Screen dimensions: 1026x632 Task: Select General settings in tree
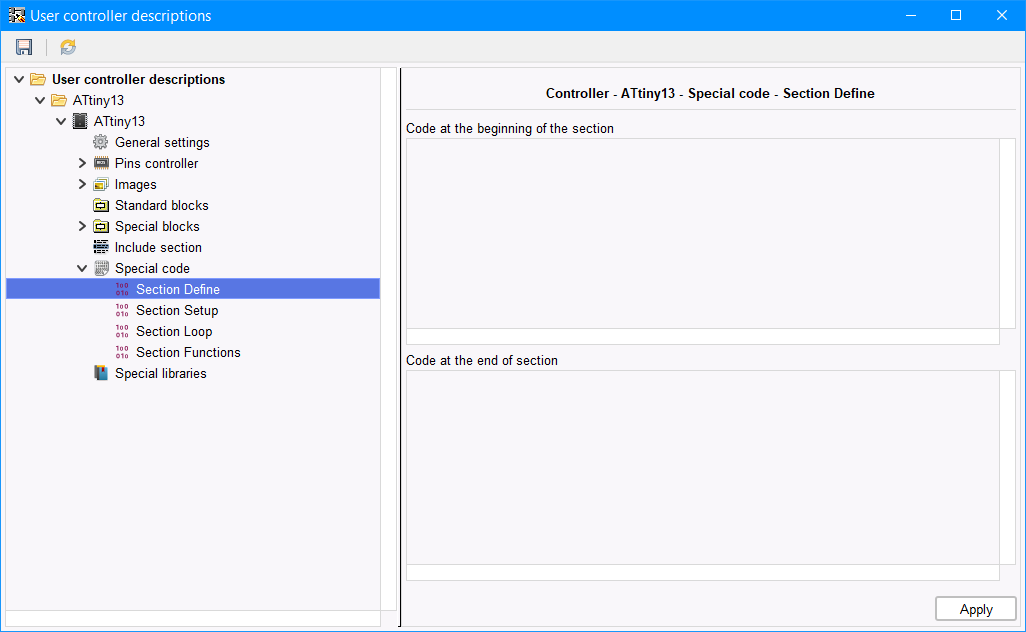coord(162,142)
